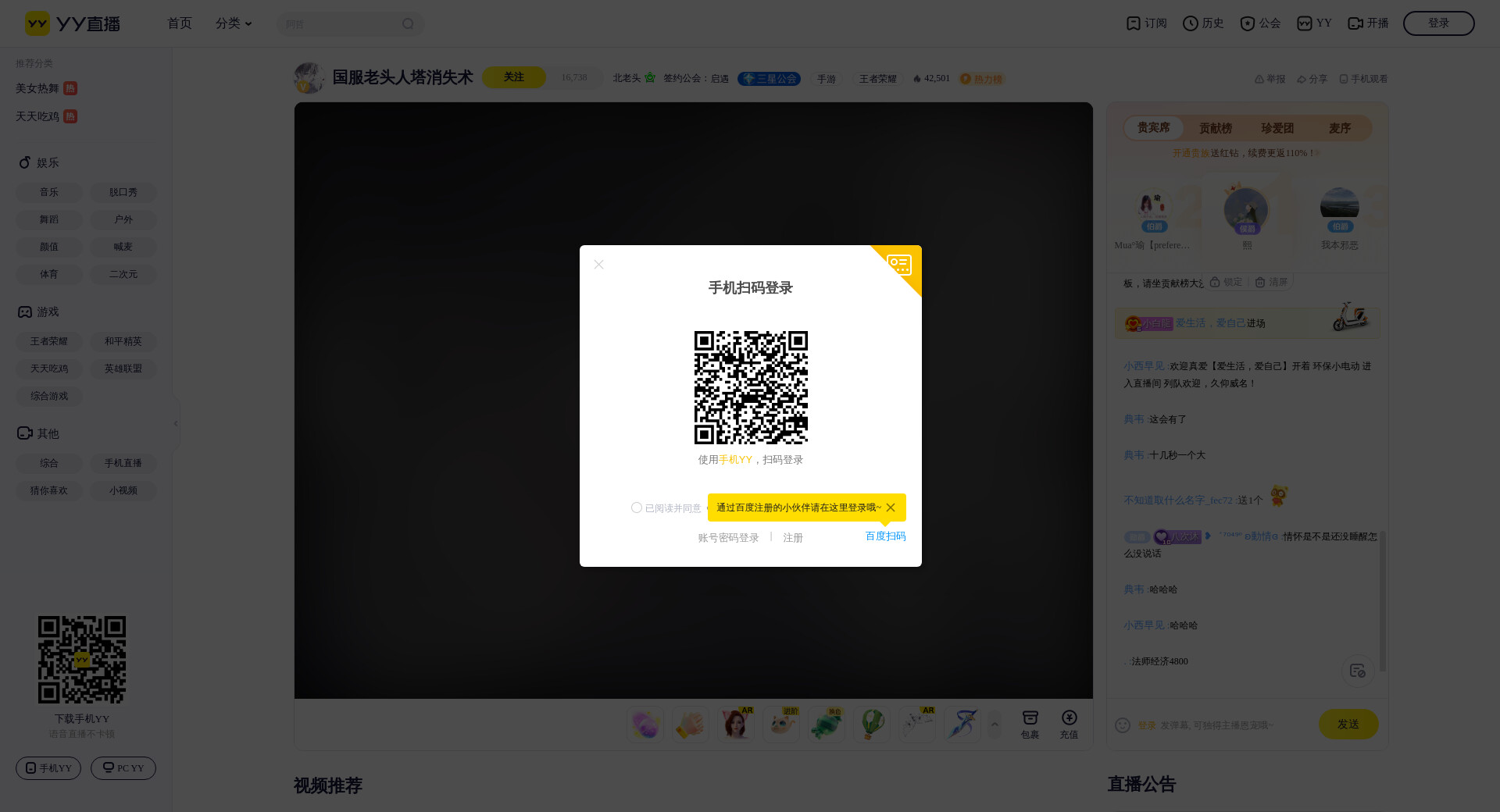
Task: Open the 订阅 subscriptions icon
Action: (x=1133, y=23)
